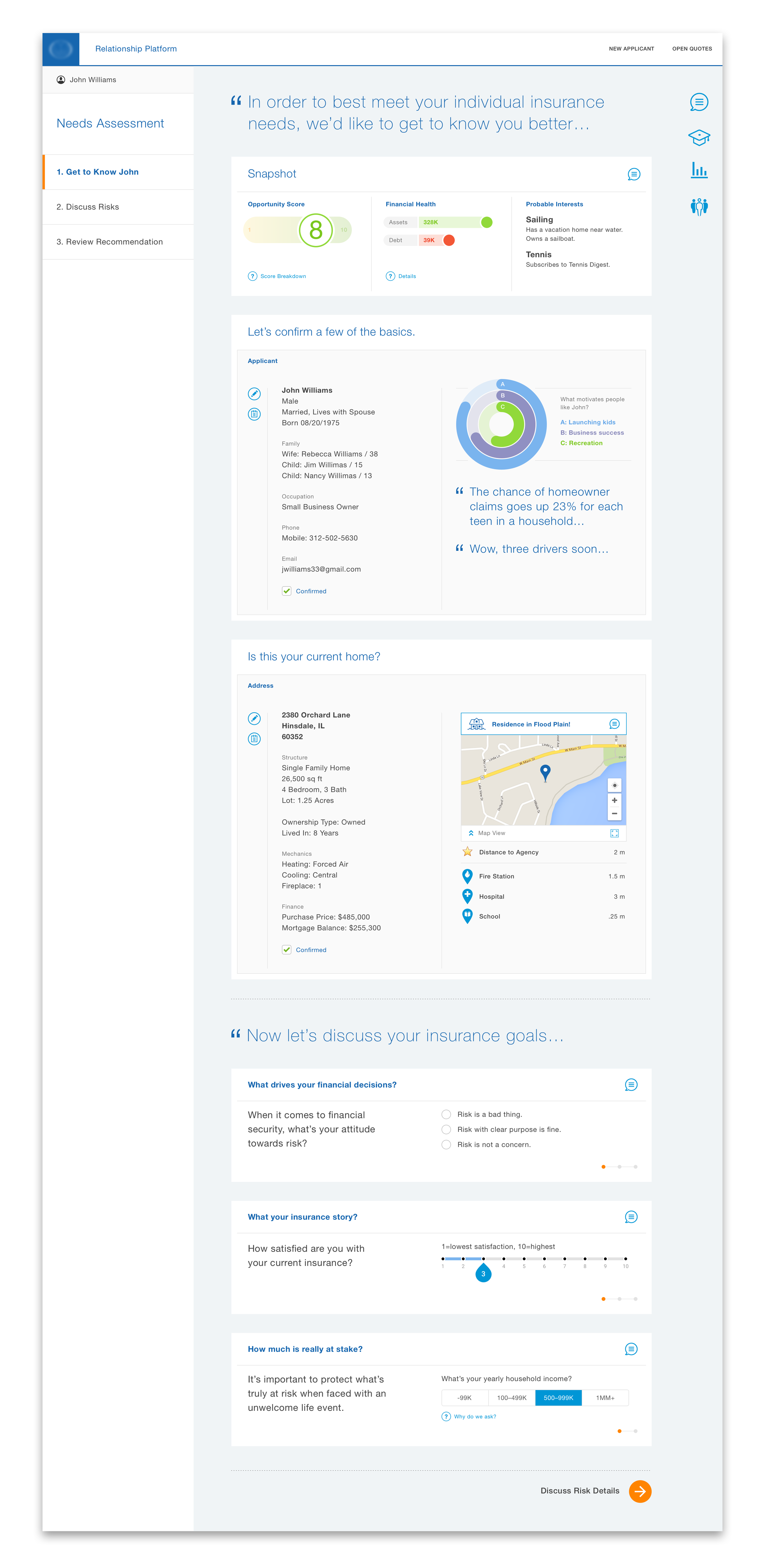Open the Financial Health Details link

click(407, 276)
